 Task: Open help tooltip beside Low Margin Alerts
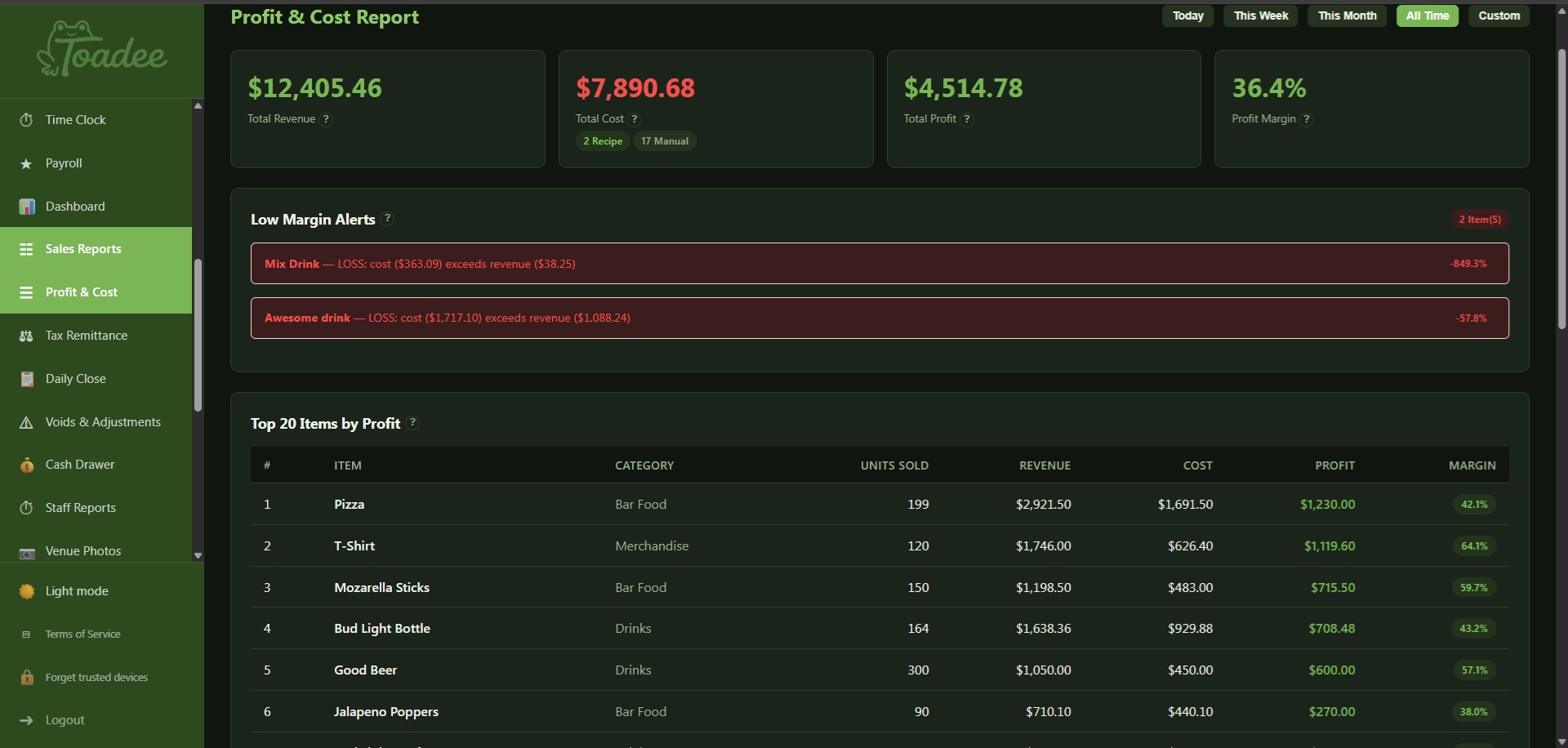(x=388, y=219)
